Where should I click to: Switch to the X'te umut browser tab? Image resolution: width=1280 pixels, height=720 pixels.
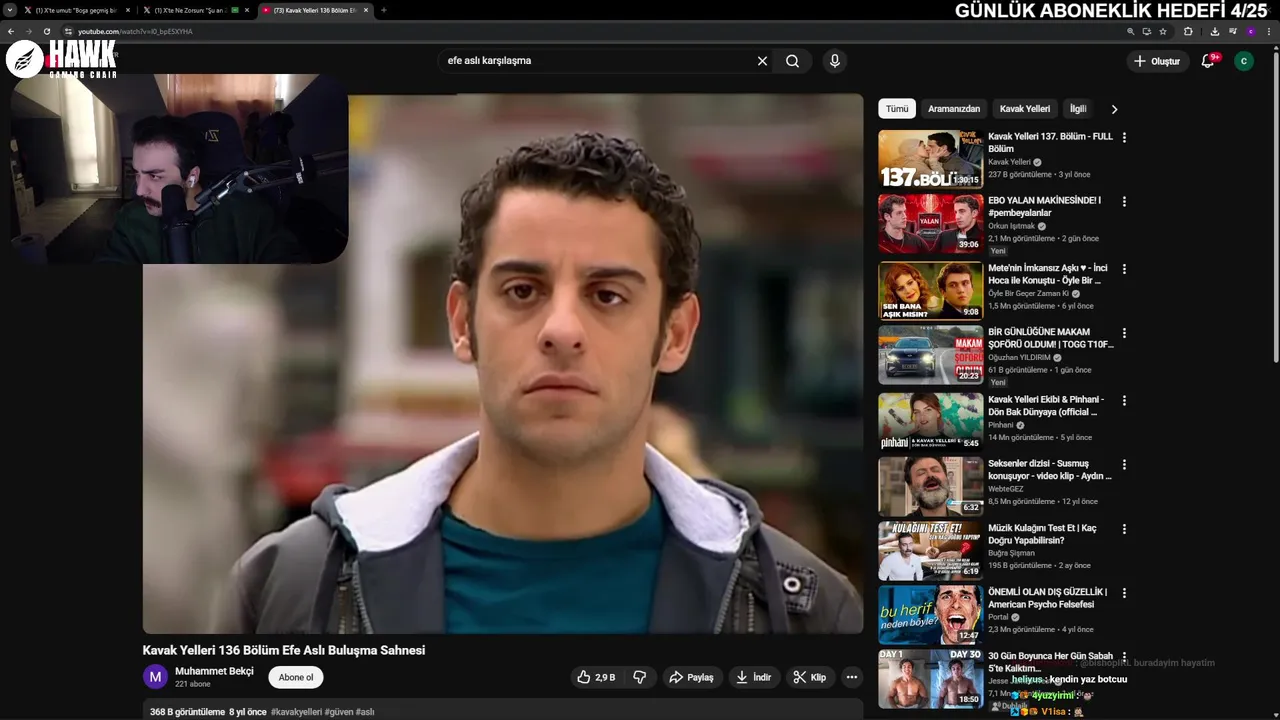tap(76, 10)
